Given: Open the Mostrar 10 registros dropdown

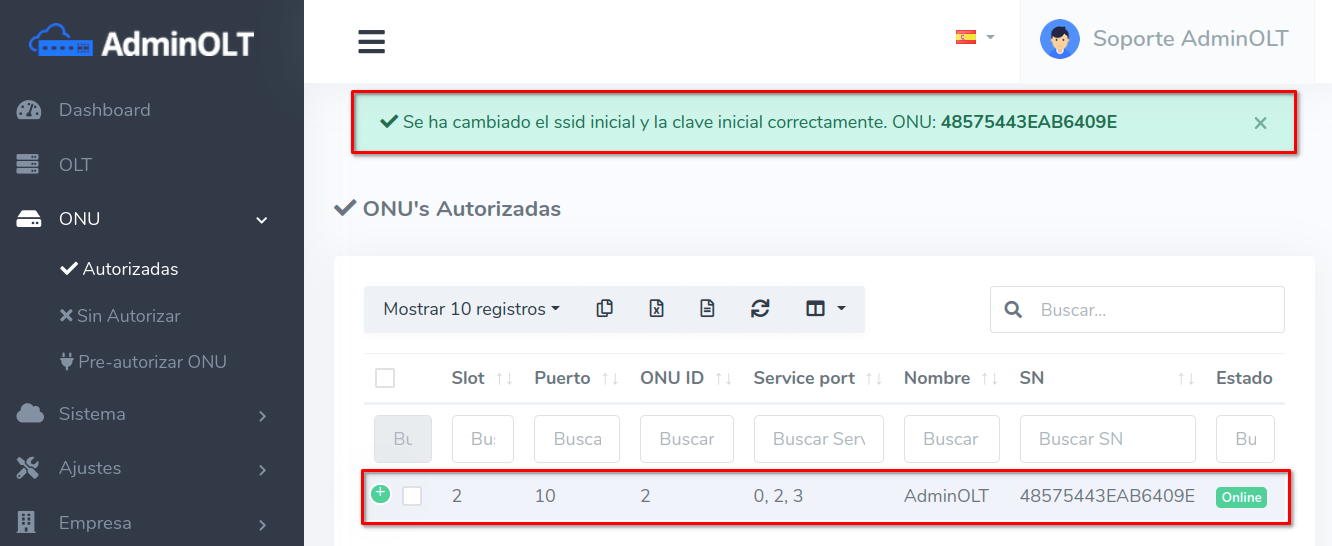Looking at the screenshot, I should pos(471,309).
